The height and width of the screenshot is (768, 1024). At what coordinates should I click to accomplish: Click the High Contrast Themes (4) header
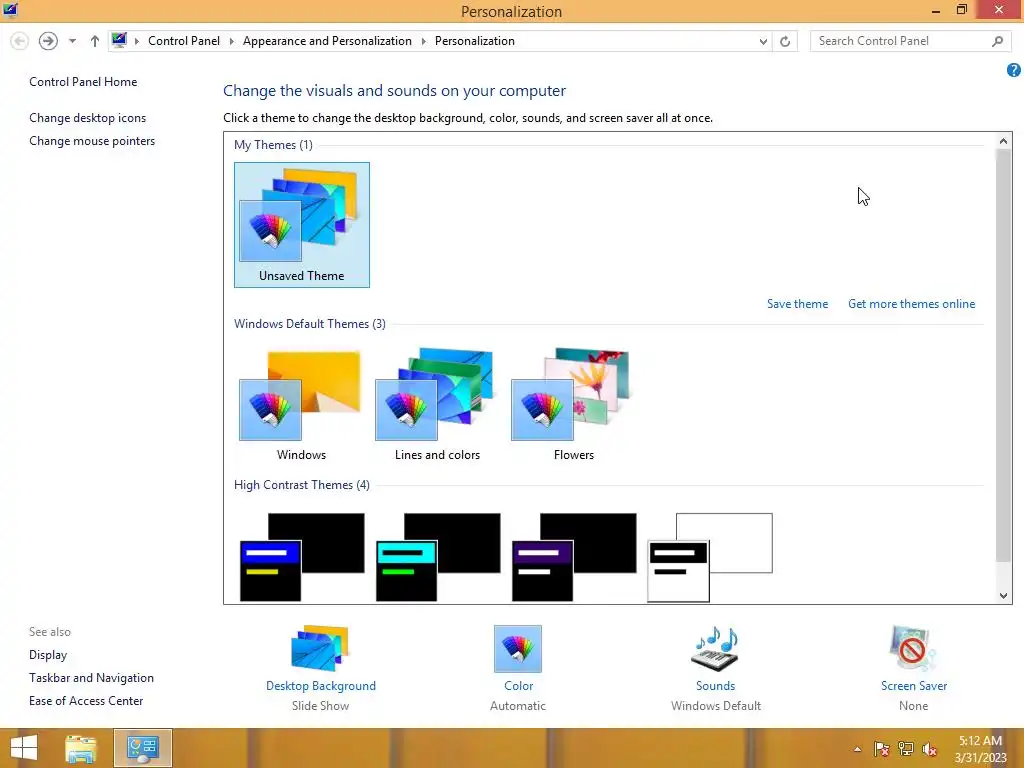click(302, 485)
